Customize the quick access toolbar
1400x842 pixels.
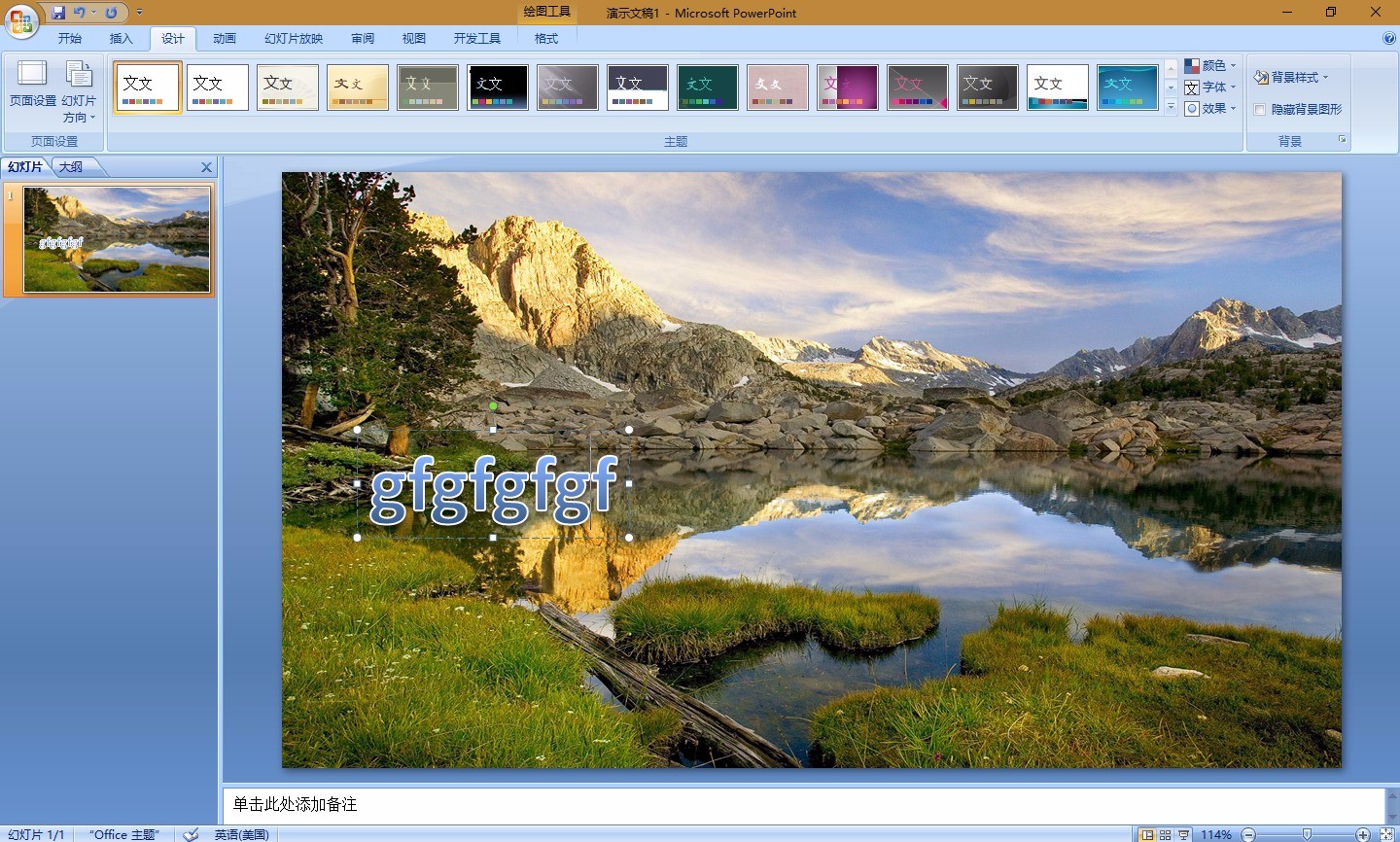tap(140, 13)
